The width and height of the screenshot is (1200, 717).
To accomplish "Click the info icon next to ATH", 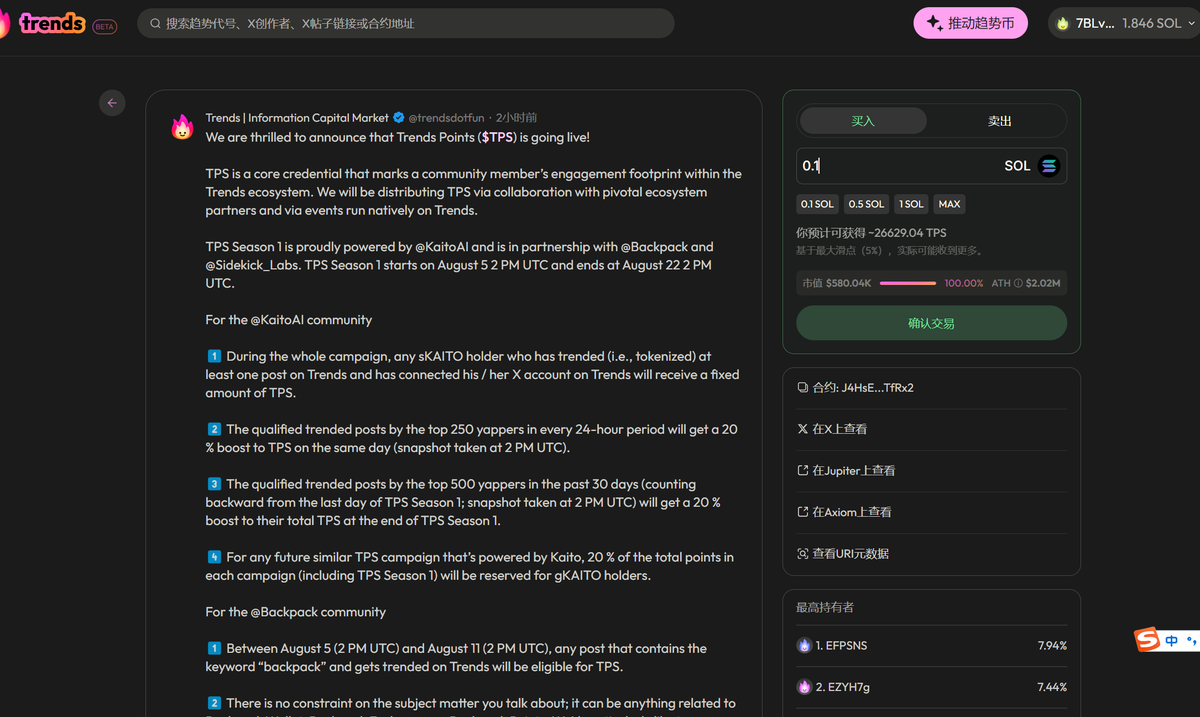I will (x=1019, y=283).
